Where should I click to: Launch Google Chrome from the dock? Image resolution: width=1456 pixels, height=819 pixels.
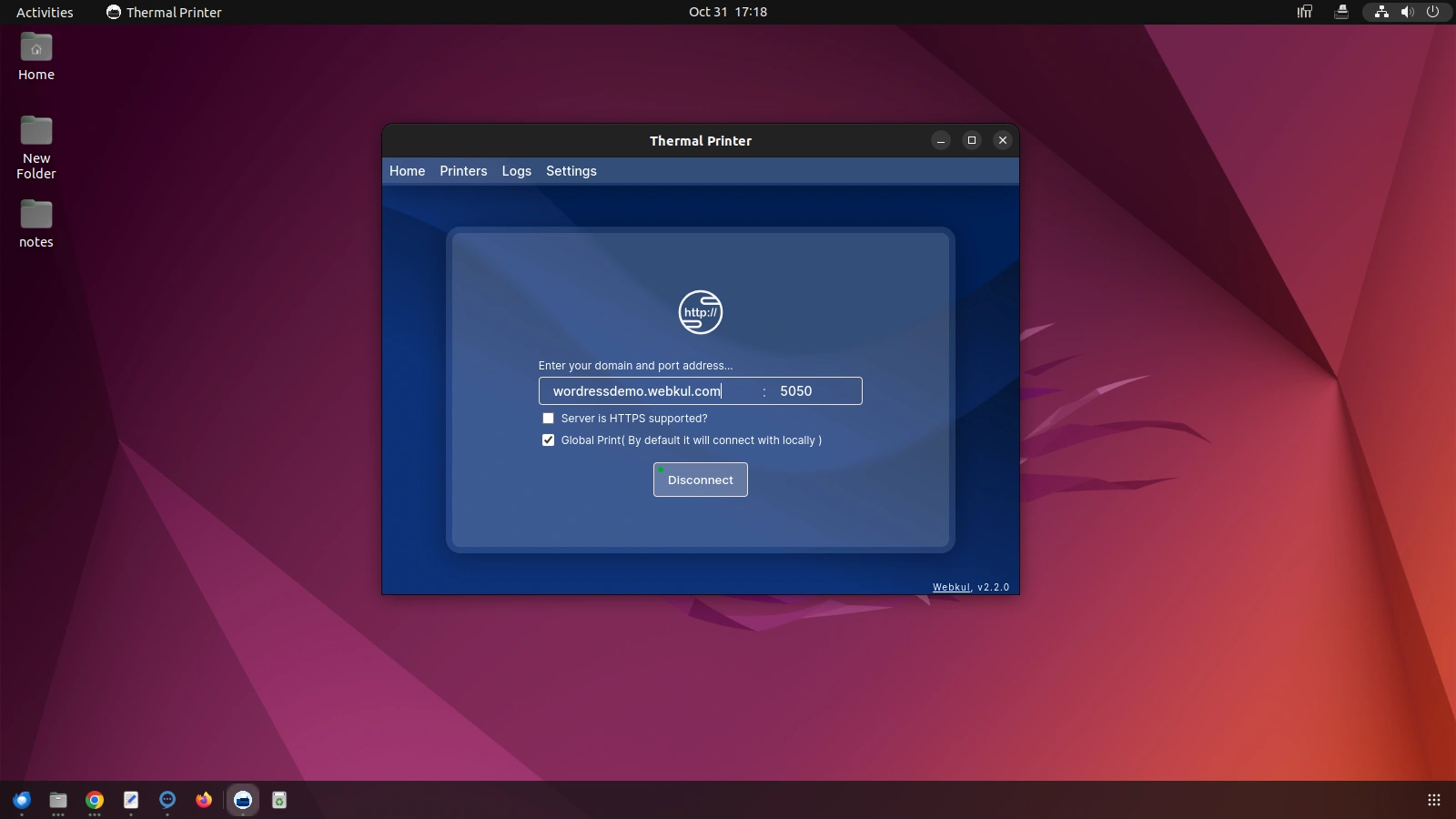click(x=95, y=800)
